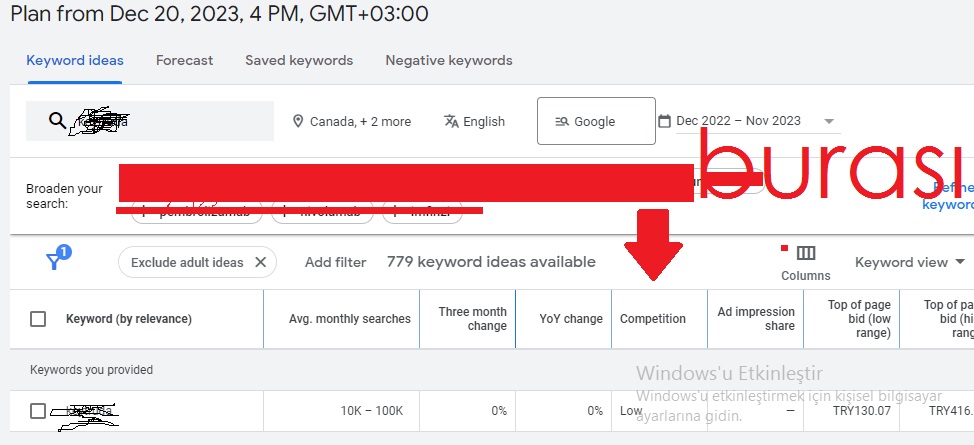
Task: Select the Google search network box
Action: click(596, 121)
